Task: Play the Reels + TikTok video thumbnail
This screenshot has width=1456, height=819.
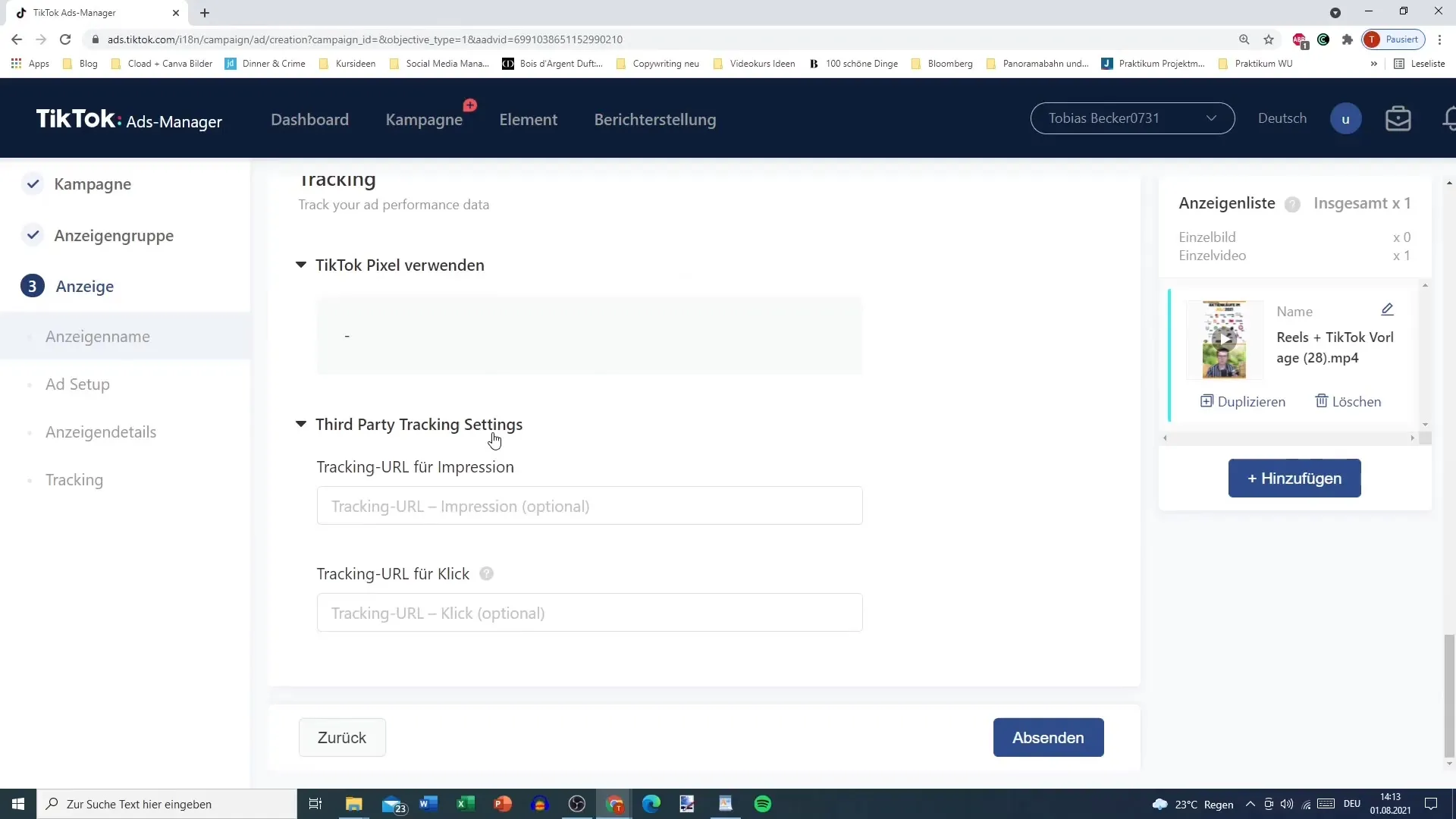Action: pyautogui.click(x=1224, y=340)
